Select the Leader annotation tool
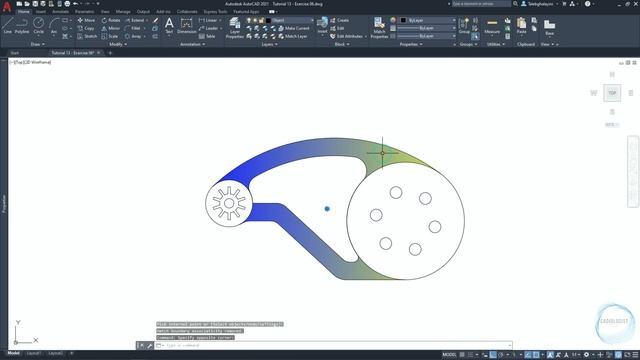 (209, 28)
